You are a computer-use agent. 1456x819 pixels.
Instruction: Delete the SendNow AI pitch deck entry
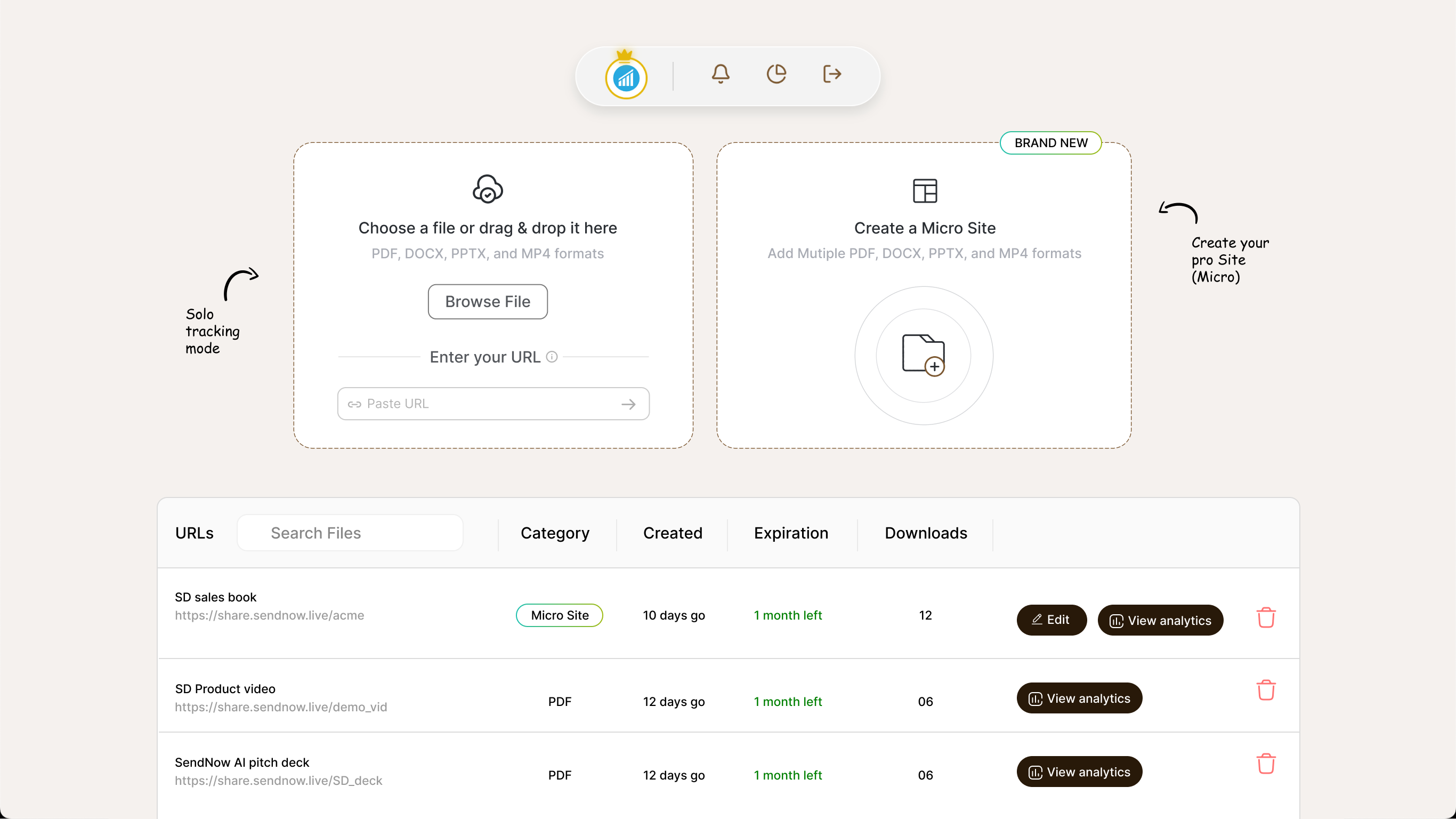click(1266, 764)
